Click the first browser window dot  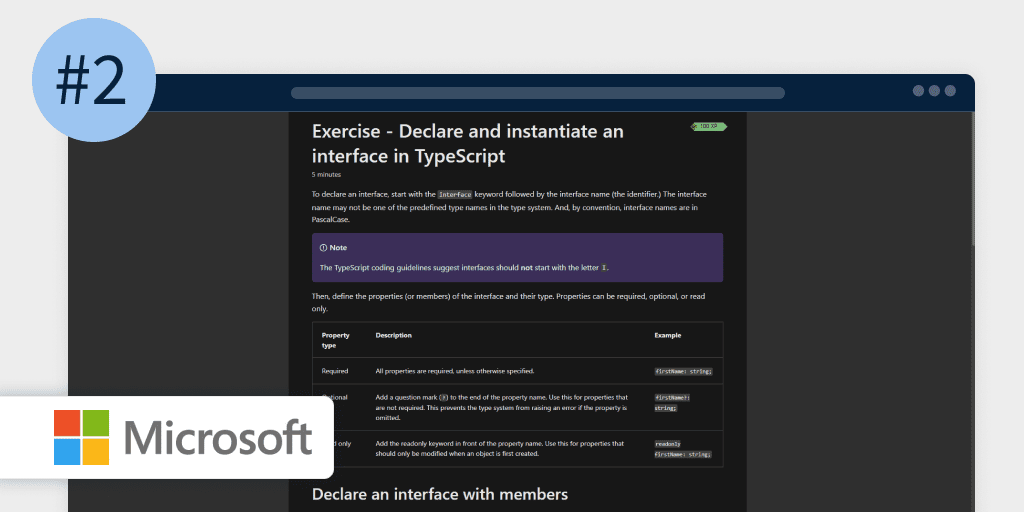[x=918, y=91]
